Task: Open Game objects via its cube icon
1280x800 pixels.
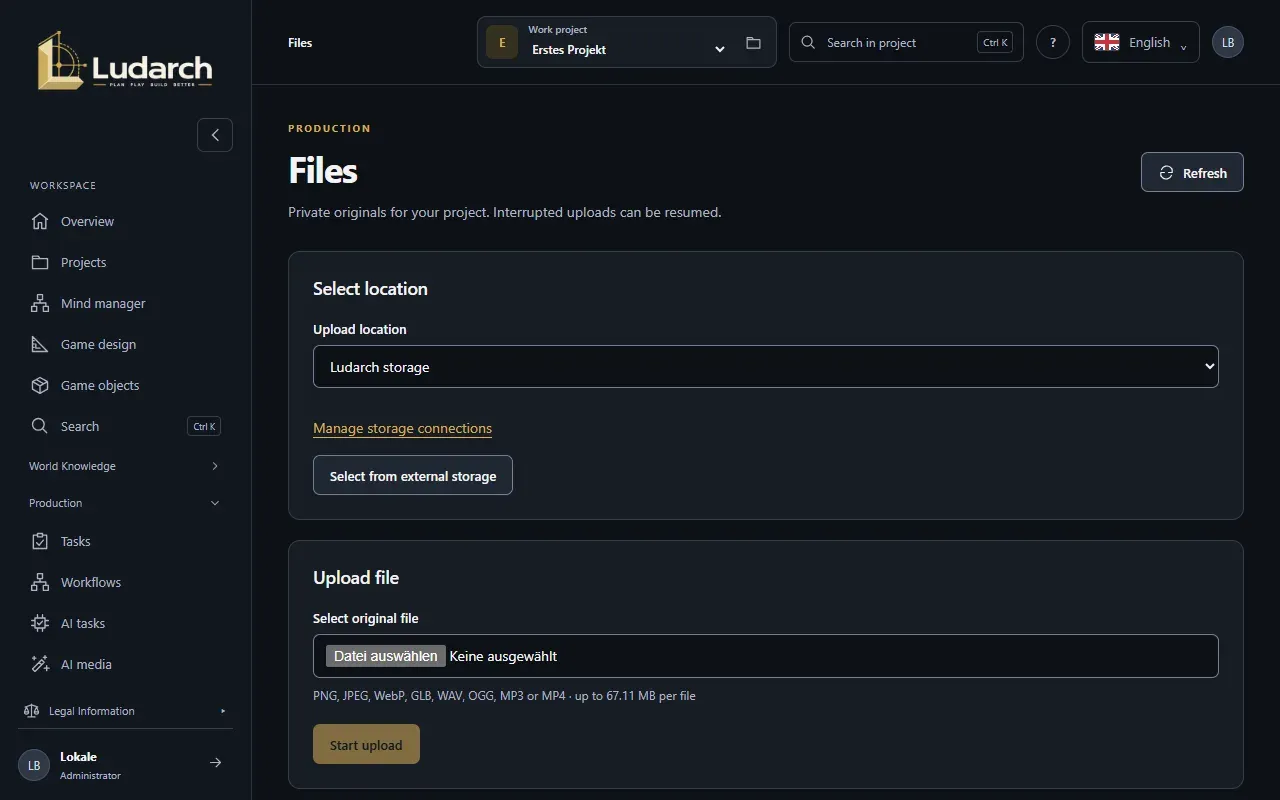Action: click(40, 385)
